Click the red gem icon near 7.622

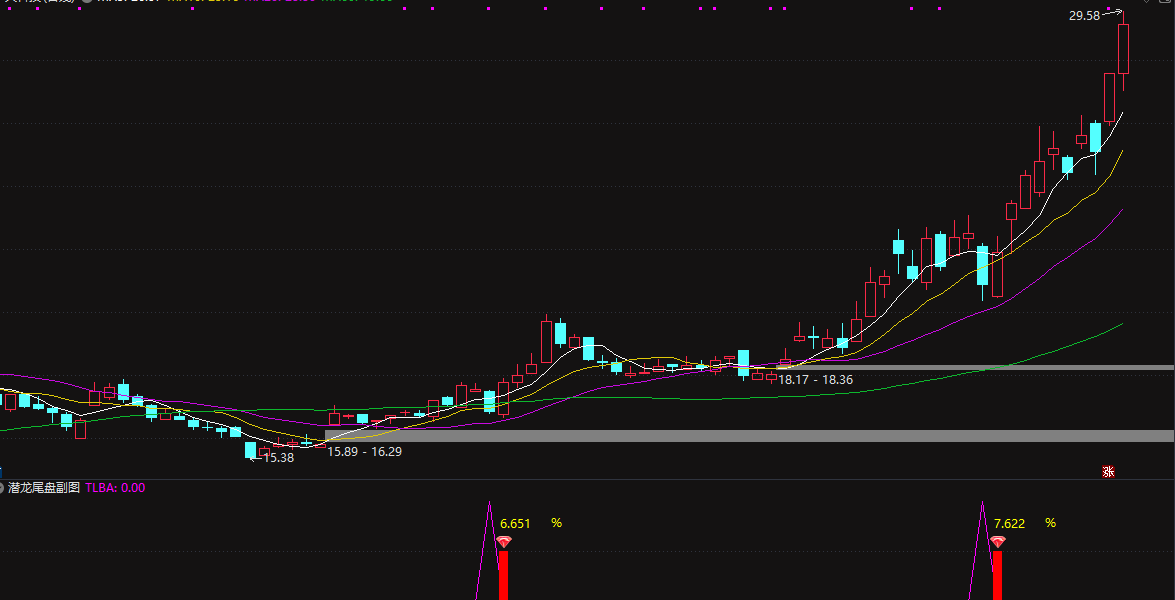point(997,542)
